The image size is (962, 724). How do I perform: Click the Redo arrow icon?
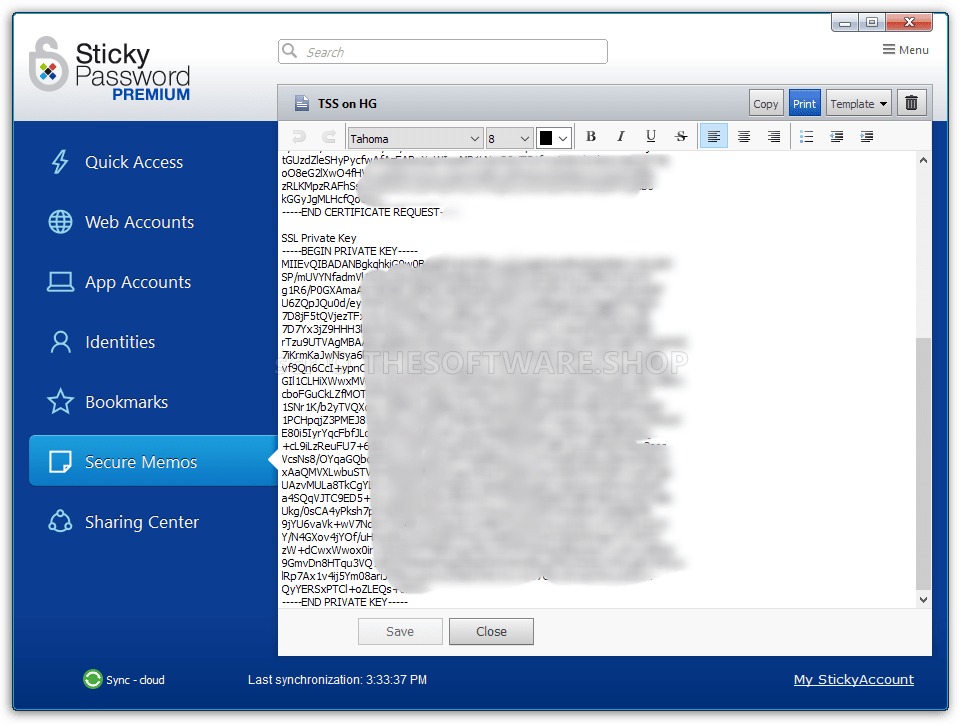click(329, 137)
